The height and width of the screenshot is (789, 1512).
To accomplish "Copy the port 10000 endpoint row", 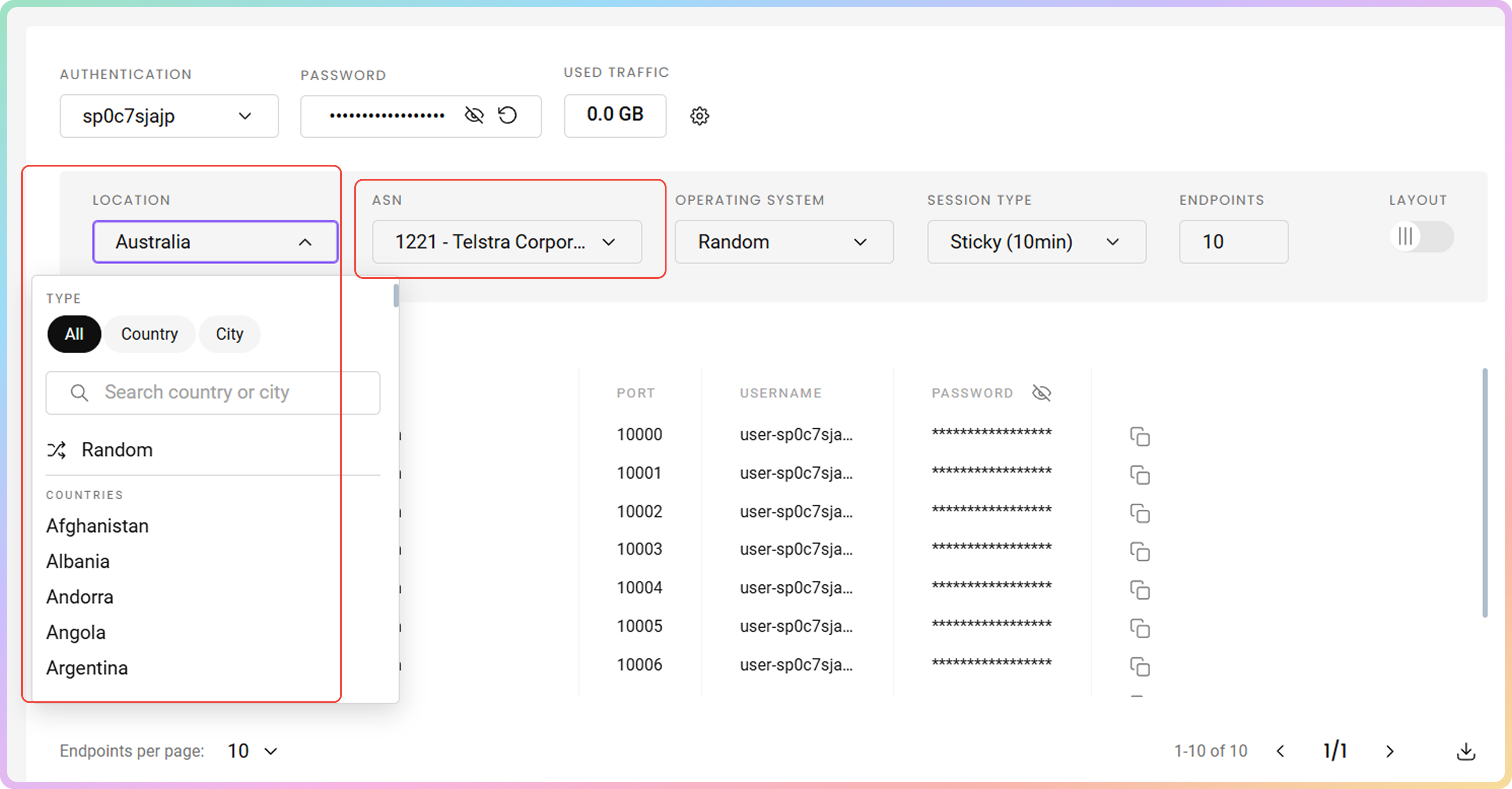I will tap(1139, 437).
